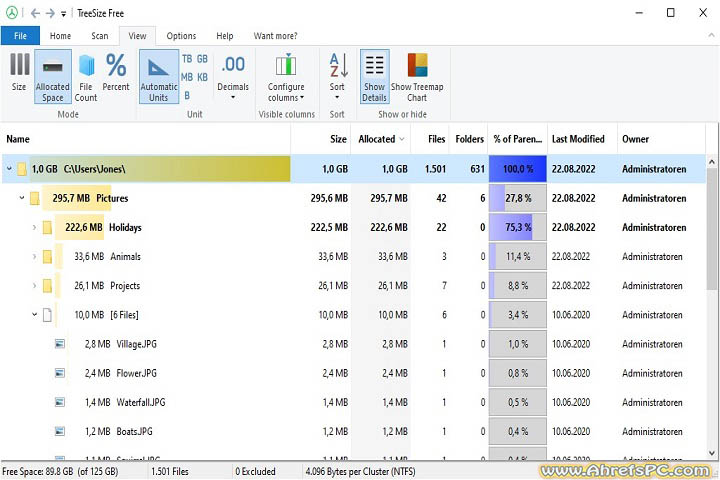Toggle Allocated Space mode

(53, 76)
